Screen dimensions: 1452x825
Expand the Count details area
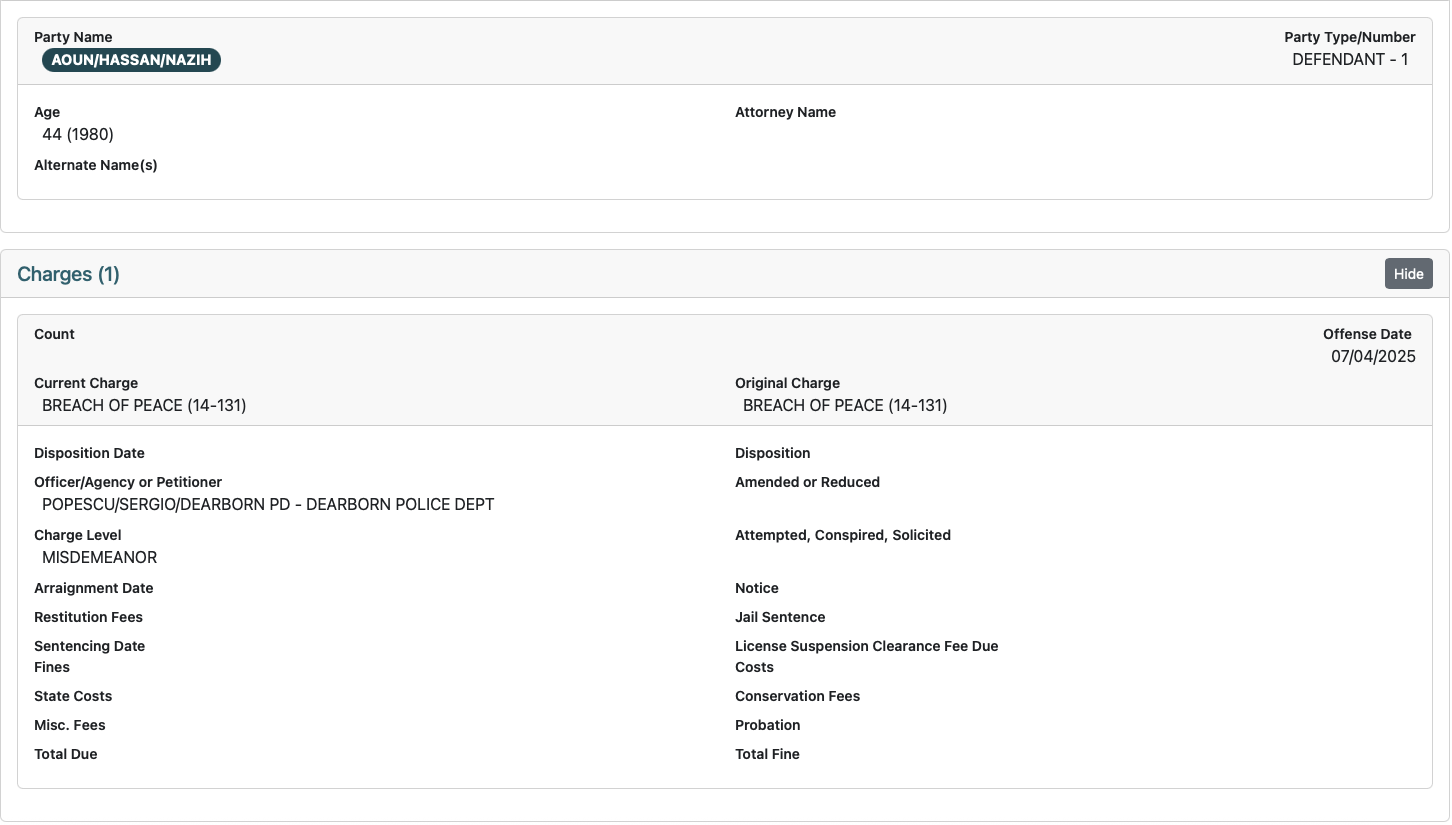[54, 334]
